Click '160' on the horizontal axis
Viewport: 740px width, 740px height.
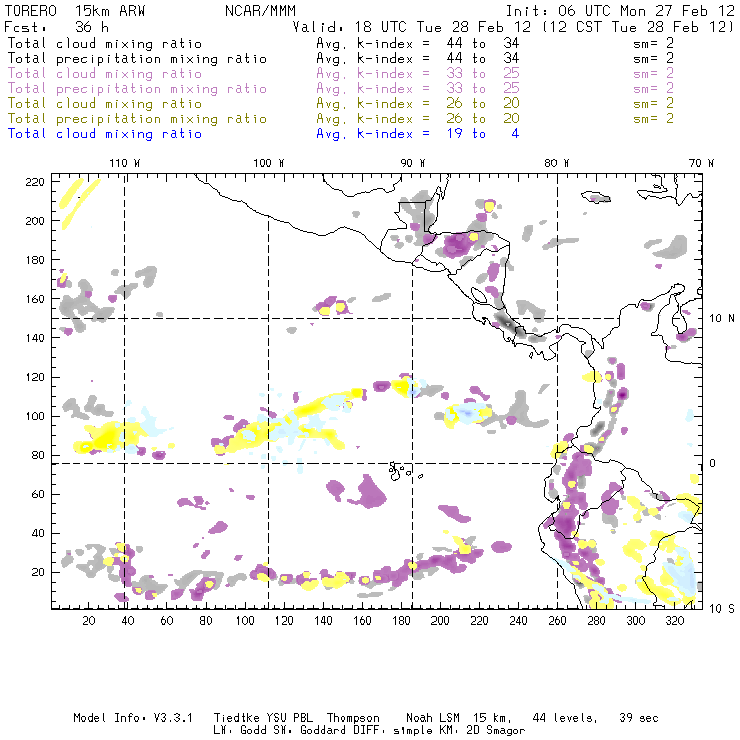click(x=362, y=621)
